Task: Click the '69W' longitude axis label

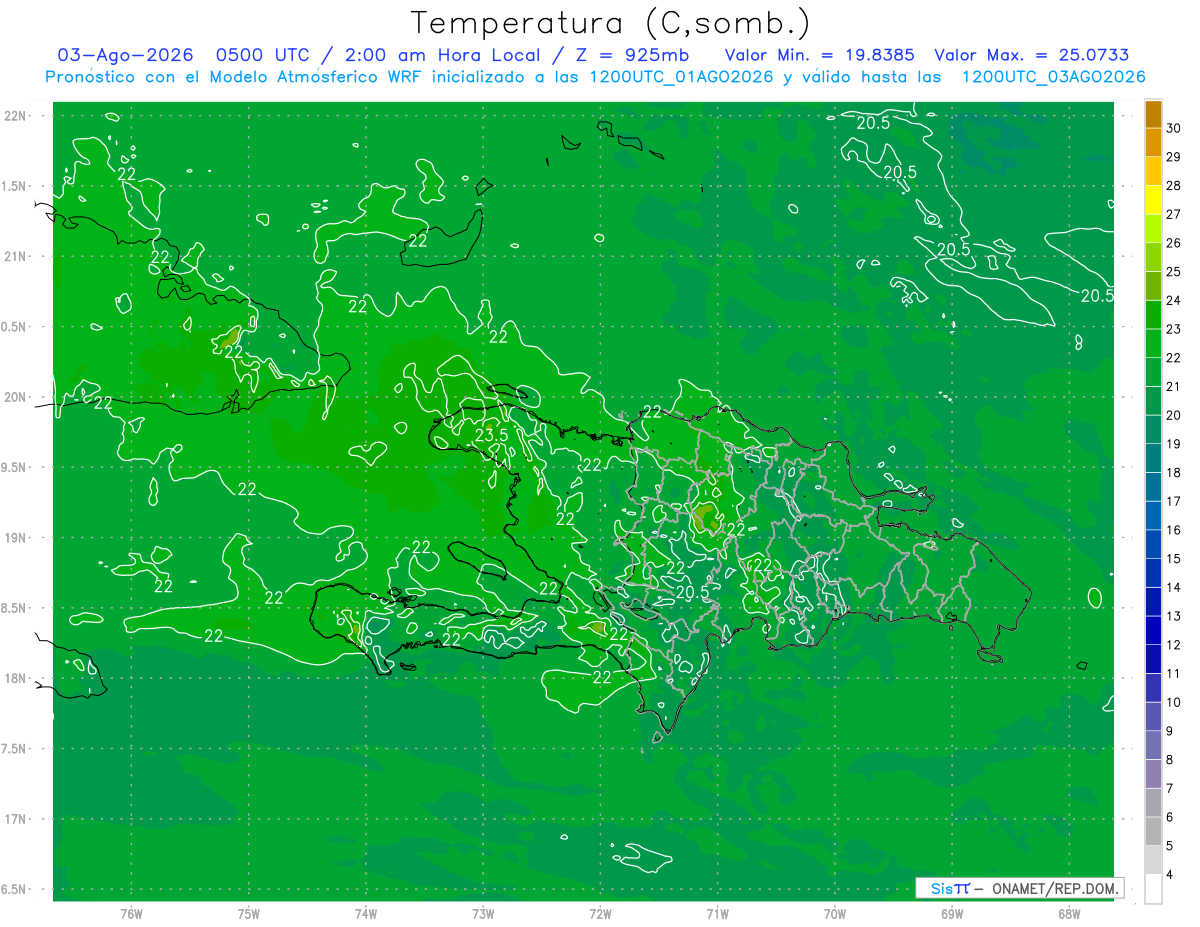Action: click(952, 914)
